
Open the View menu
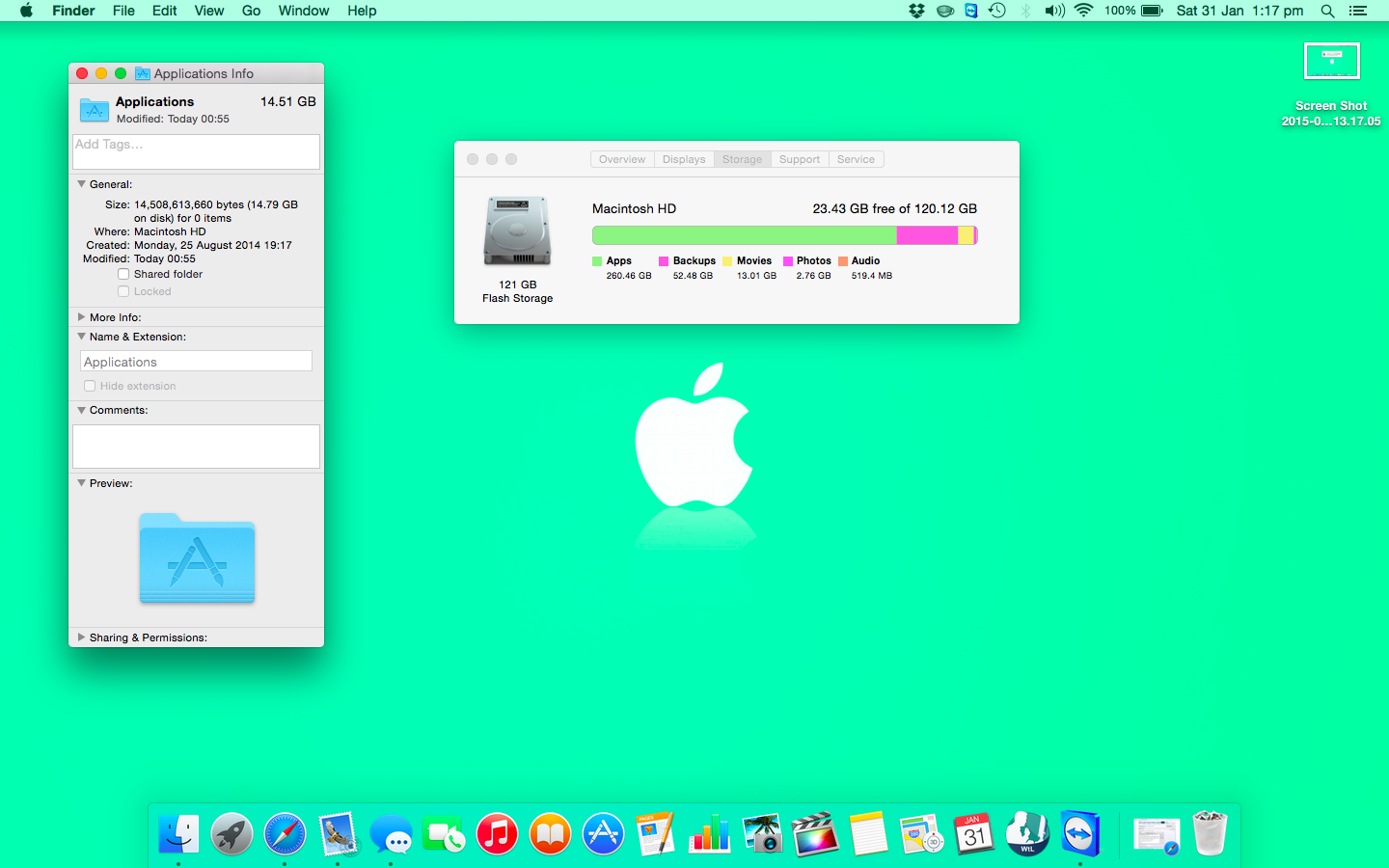(209, 11)
